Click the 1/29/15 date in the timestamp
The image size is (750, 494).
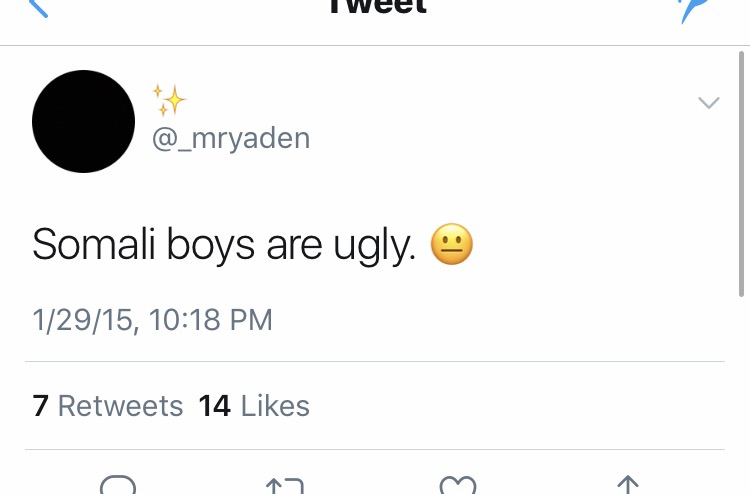[x=87, y=320]
